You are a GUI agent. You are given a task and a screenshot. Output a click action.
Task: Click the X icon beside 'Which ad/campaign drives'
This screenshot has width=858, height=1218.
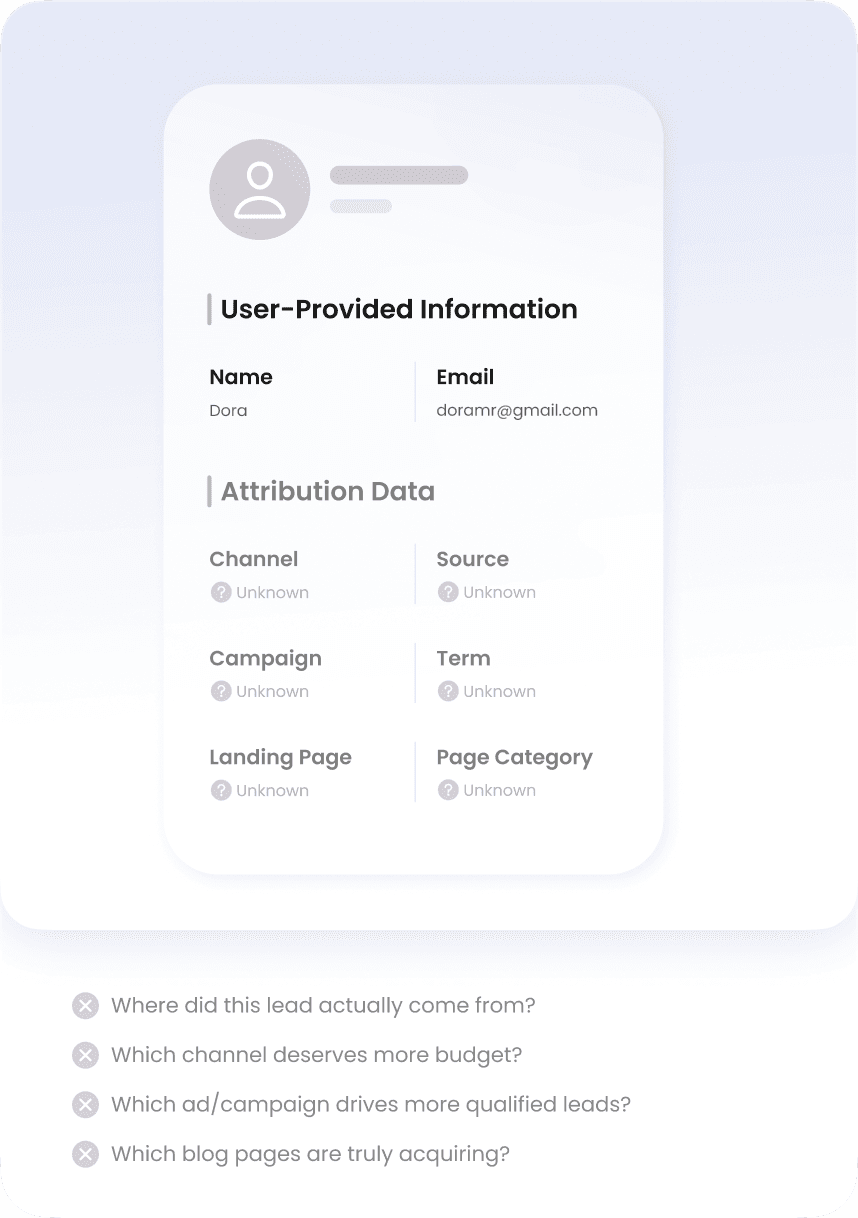tap(86, 1105)
